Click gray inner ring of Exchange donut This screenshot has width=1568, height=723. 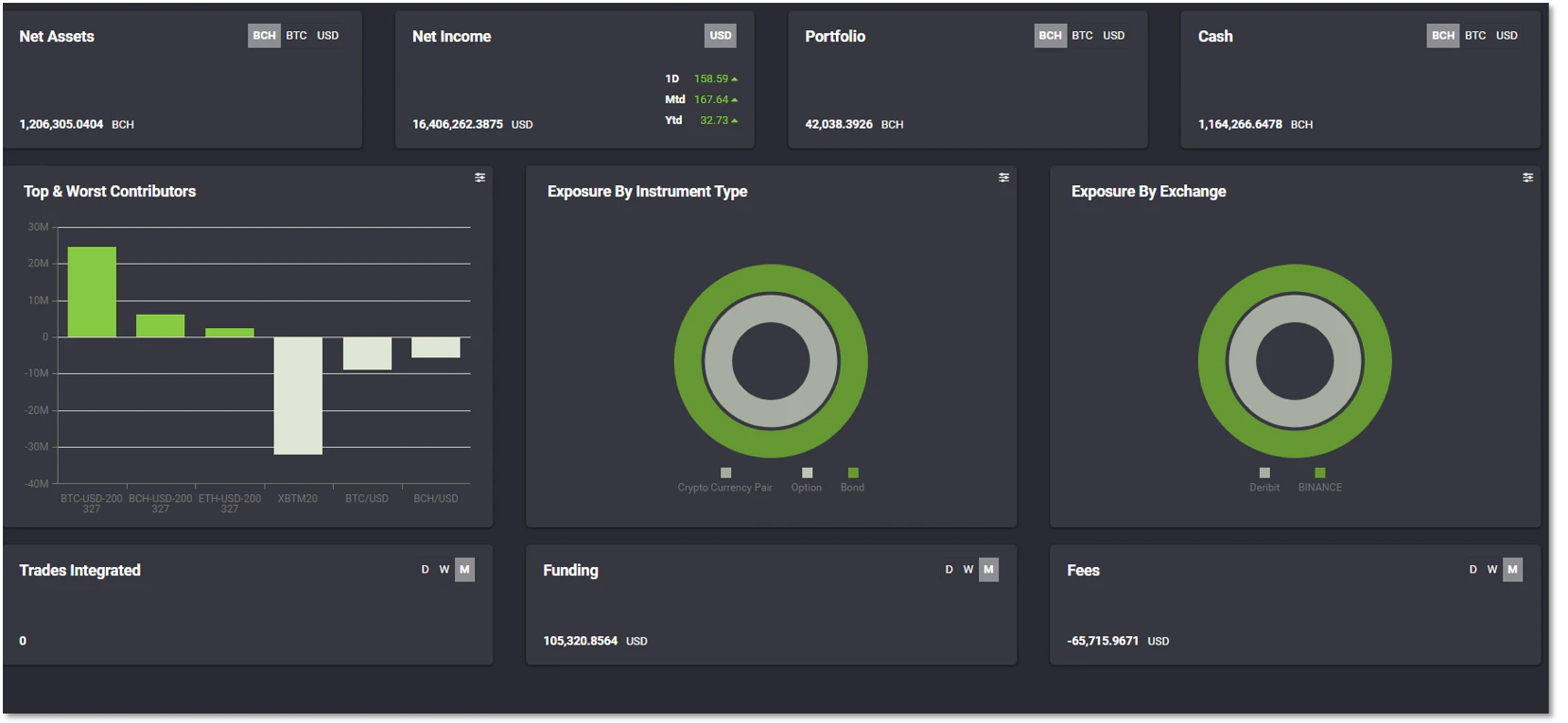click(x=1295, y=306)
